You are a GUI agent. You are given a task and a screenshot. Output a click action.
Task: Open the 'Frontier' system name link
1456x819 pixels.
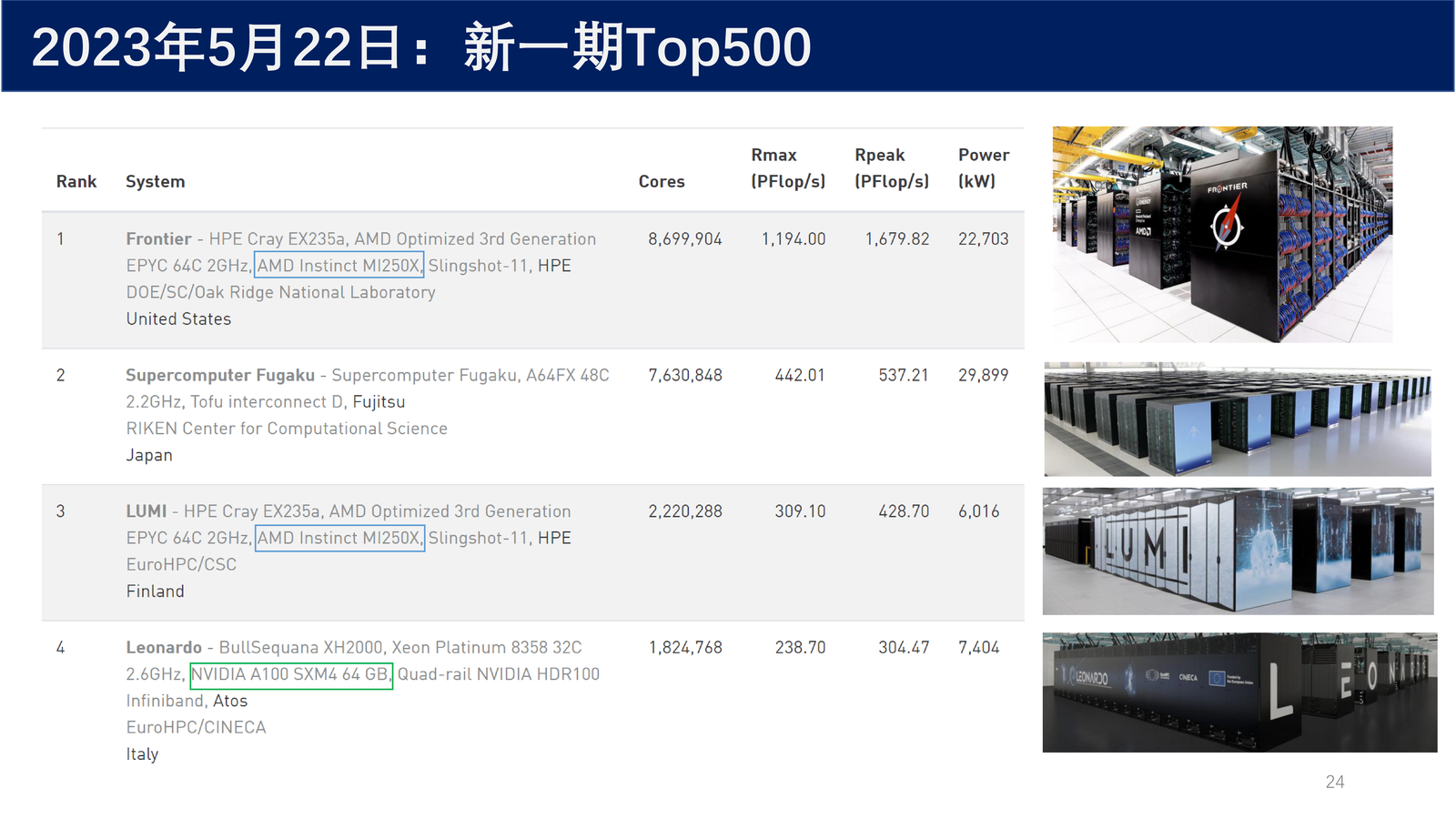click(x=159, y=238)
